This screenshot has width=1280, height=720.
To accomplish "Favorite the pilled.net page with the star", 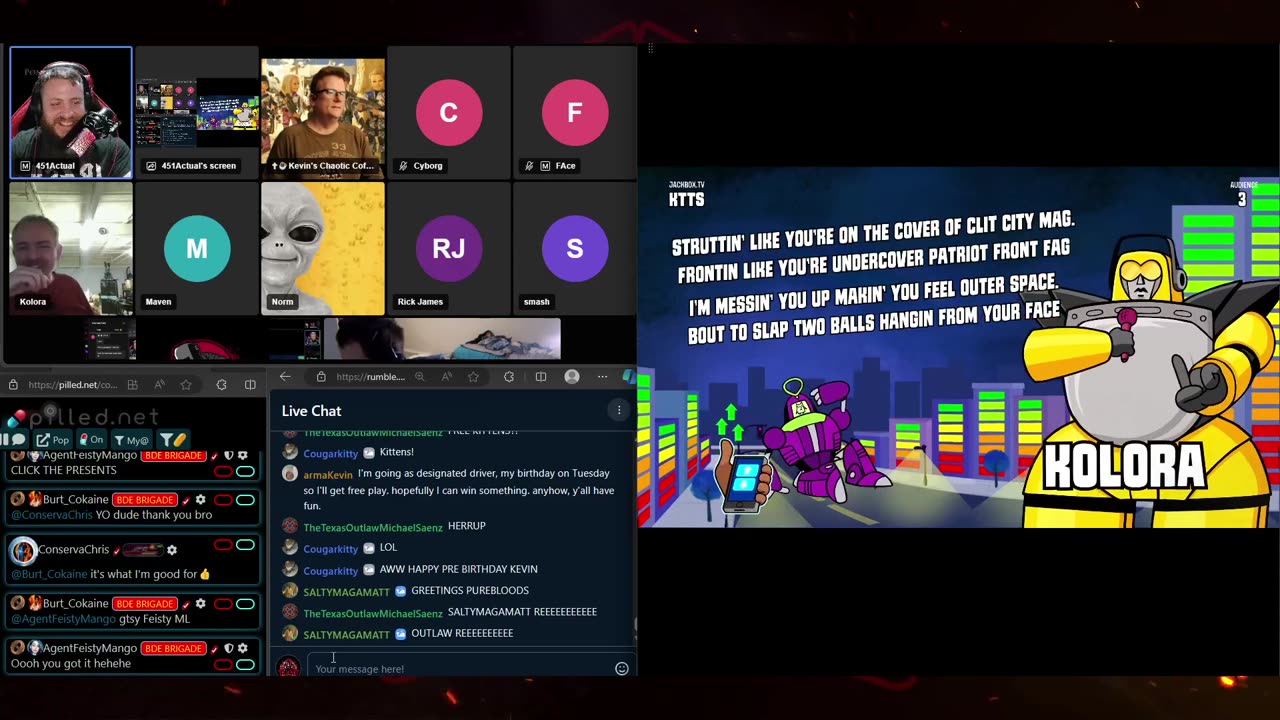I will [x=186, y=385].
